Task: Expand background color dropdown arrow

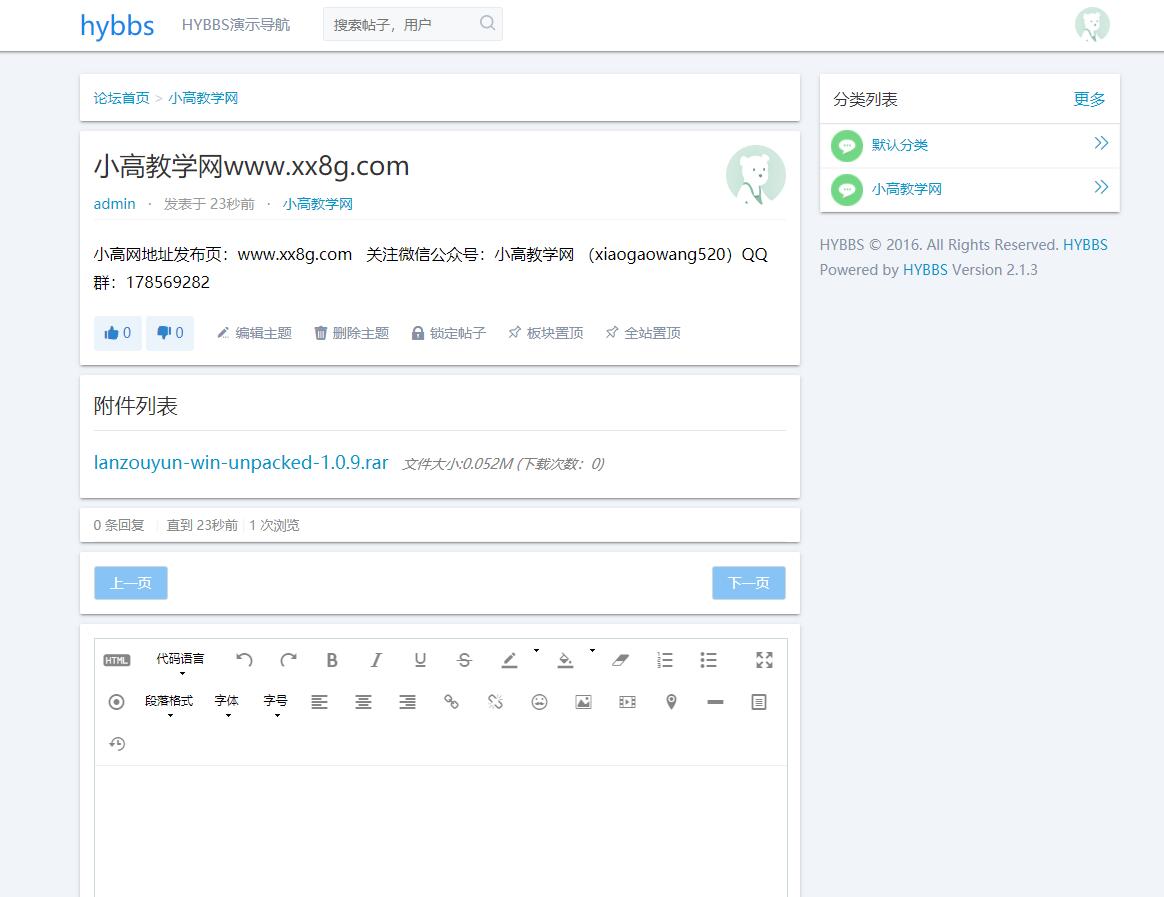Action: [x=592, y=651]
